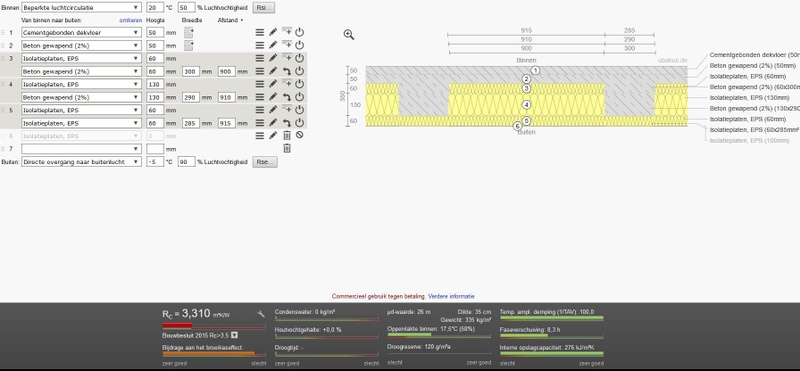Remove layer 3 Beton sublayer via curved arrow

point(287,71)
